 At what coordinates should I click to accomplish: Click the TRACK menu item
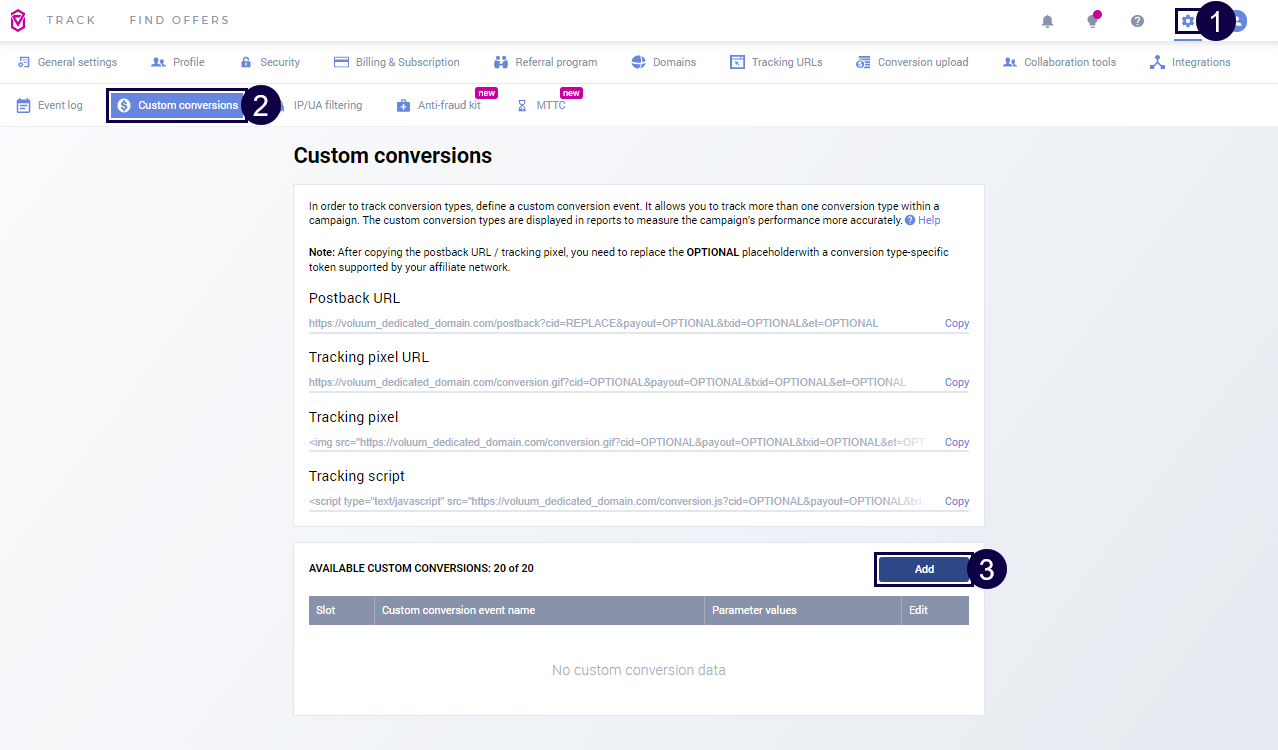tap(71, 20)
